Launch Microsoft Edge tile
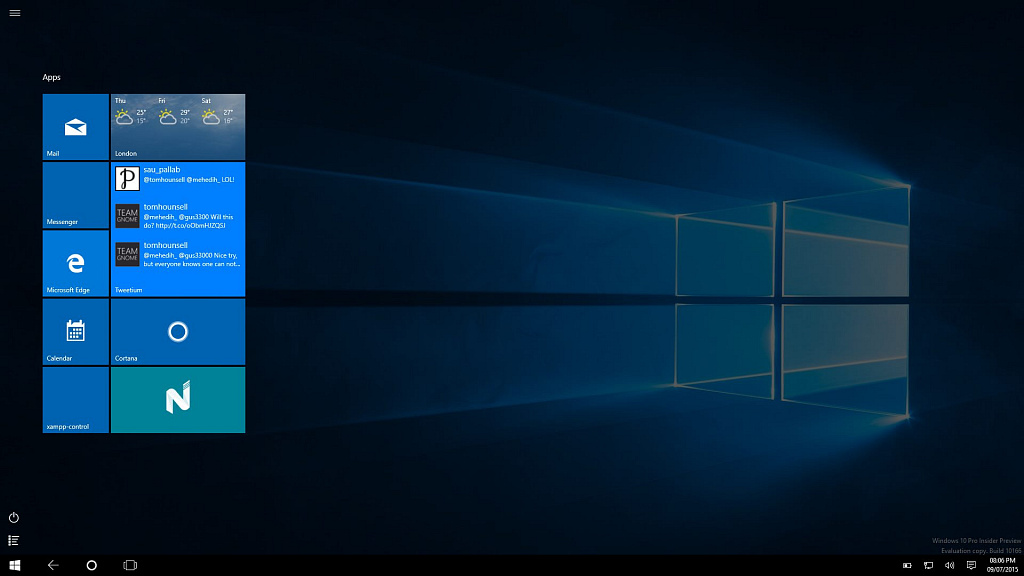This screenshot has height=576, width=1024. pos(76,263)
